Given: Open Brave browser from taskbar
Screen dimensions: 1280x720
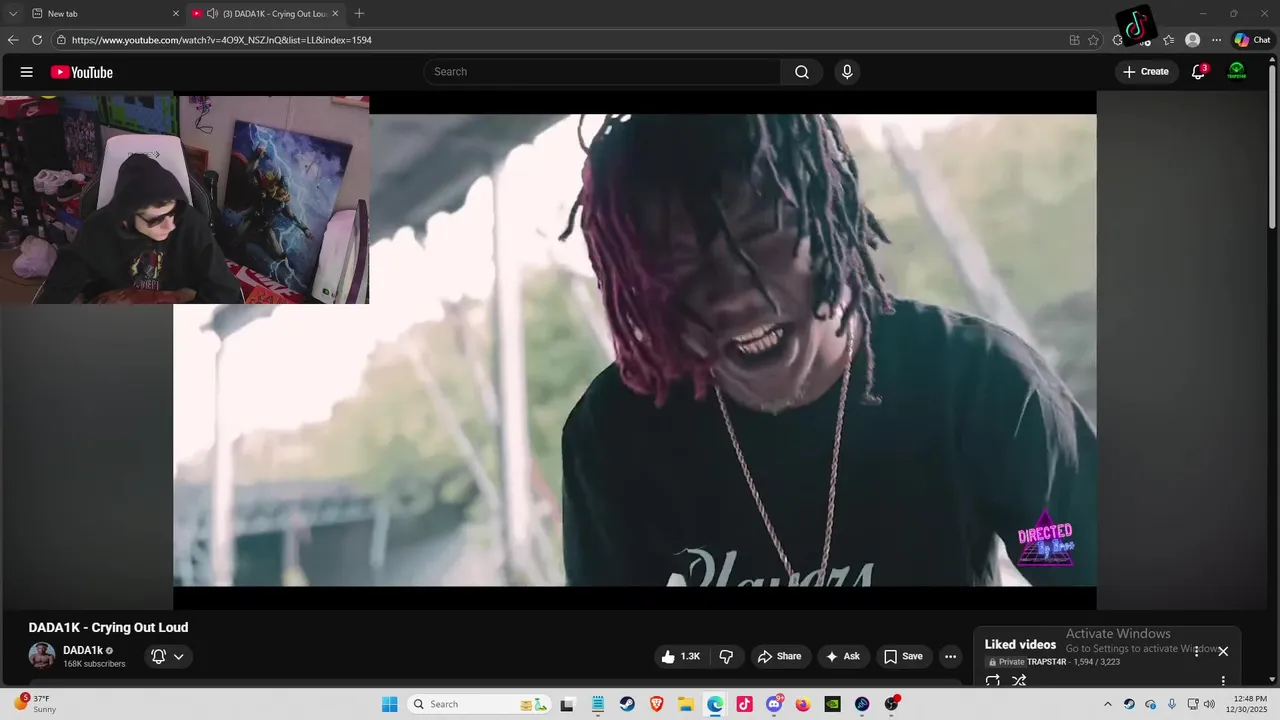Looking at the screenshot, I should [656, 704].
